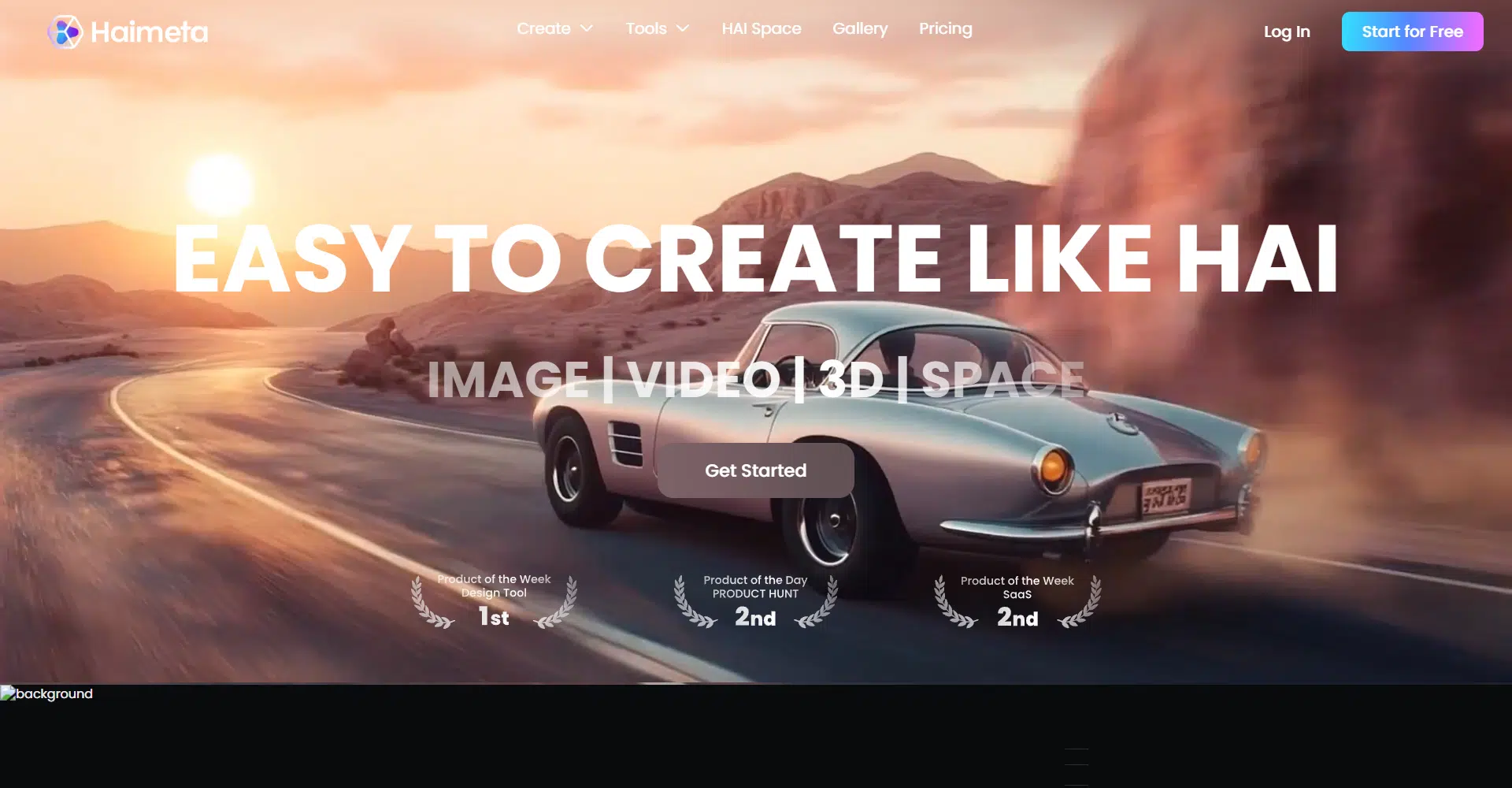Screen dimensions: 1512x788
Task: Expand the chevron beside Create
Action: click(x=587, y=29)
